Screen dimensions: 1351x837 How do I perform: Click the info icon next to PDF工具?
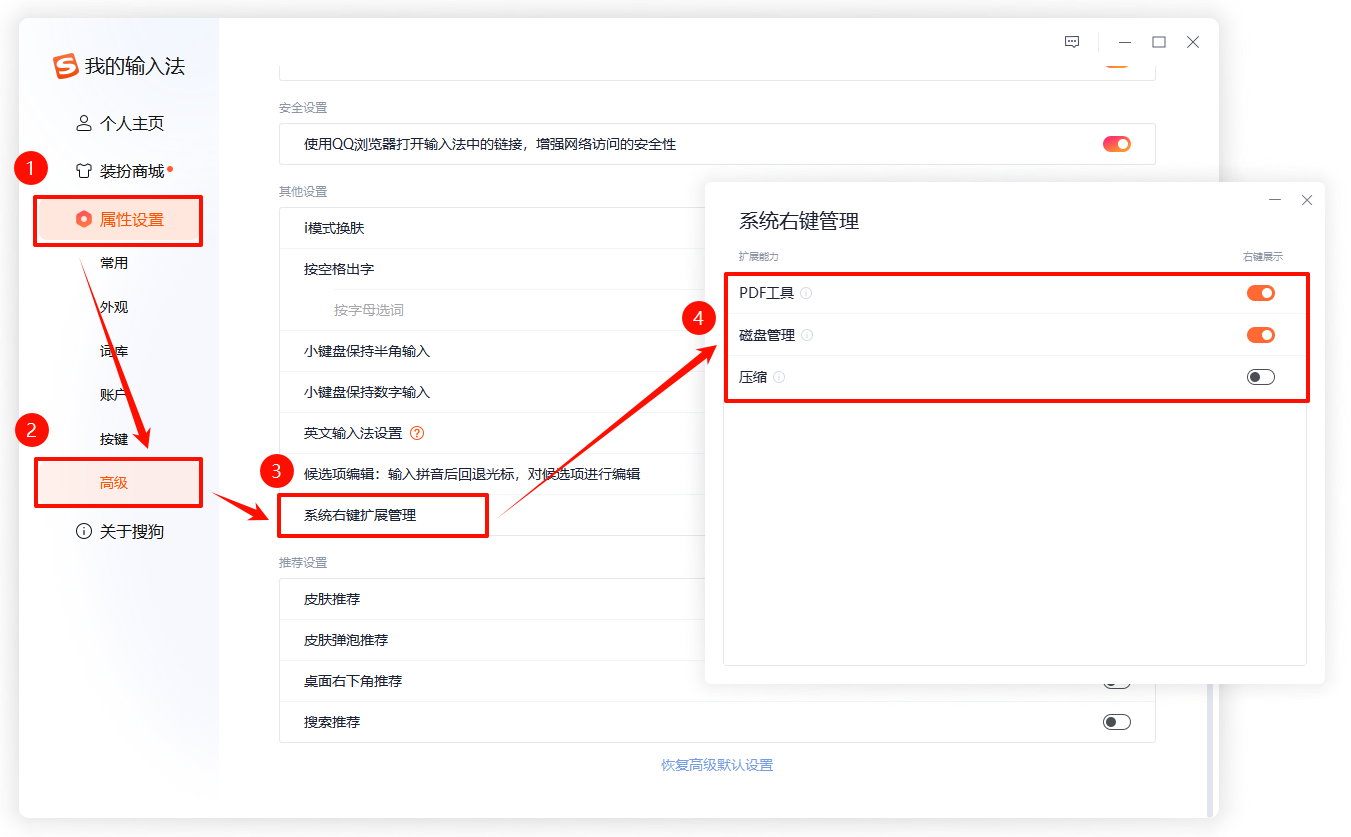click(804, 292)
